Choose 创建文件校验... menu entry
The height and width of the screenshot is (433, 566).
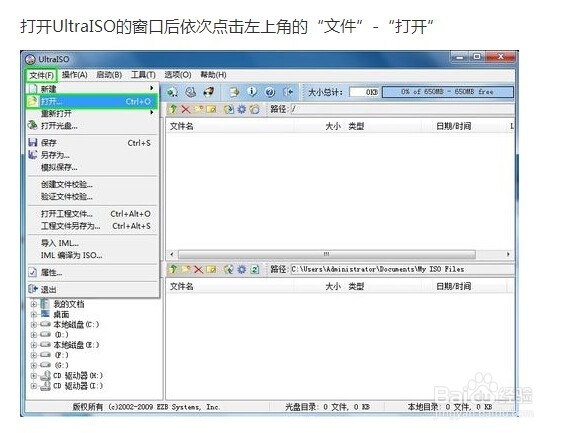(x=92, y=184)
